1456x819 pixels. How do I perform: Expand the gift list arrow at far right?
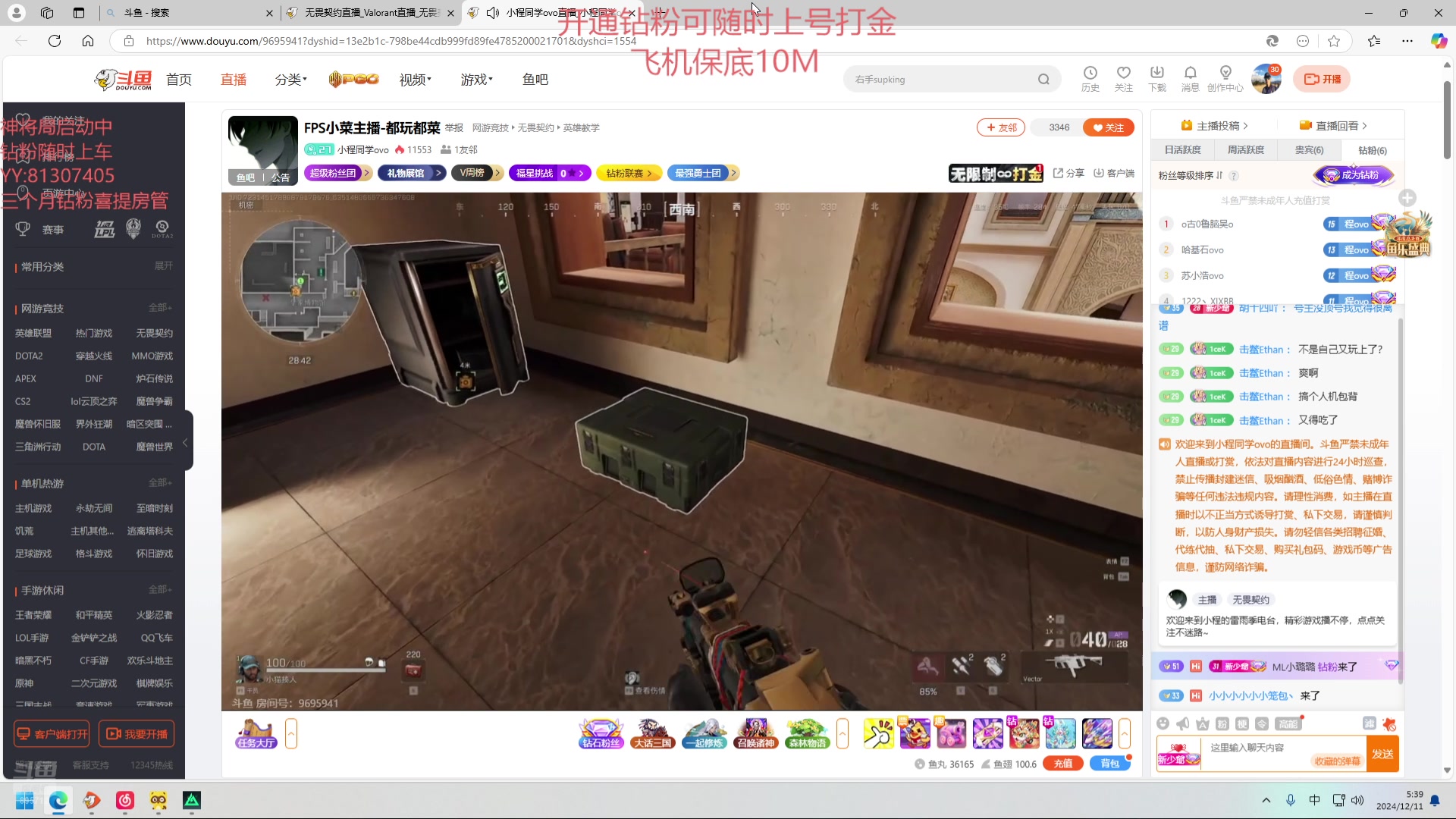click(x=1125, y=733)
